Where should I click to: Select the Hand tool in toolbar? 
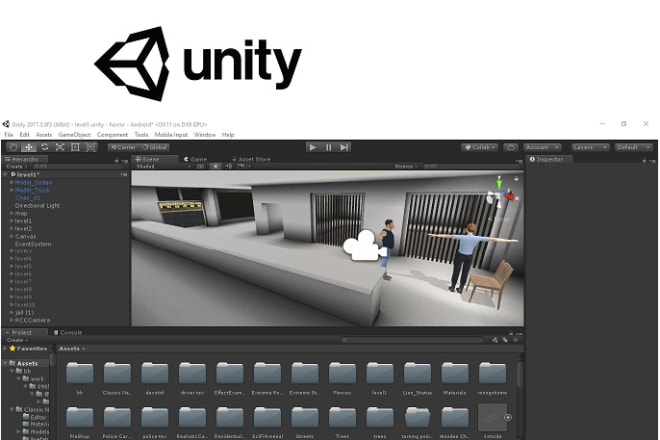click(x=13, y=147)
